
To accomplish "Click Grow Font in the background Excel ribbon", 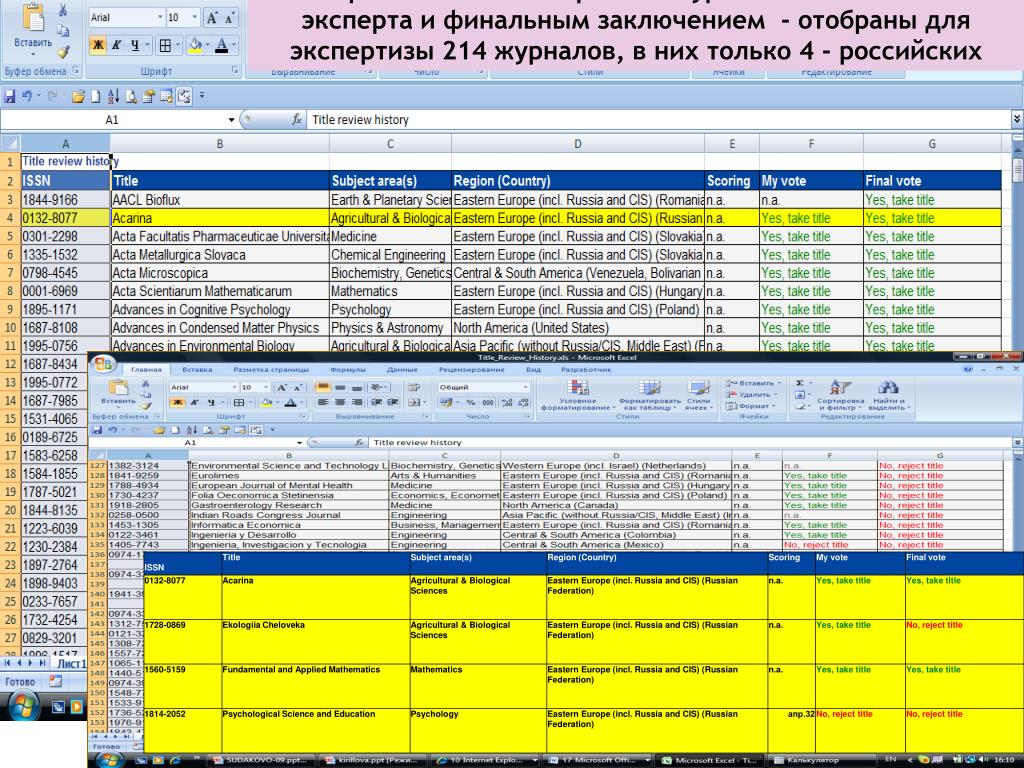I will click(x=212, y=18).
